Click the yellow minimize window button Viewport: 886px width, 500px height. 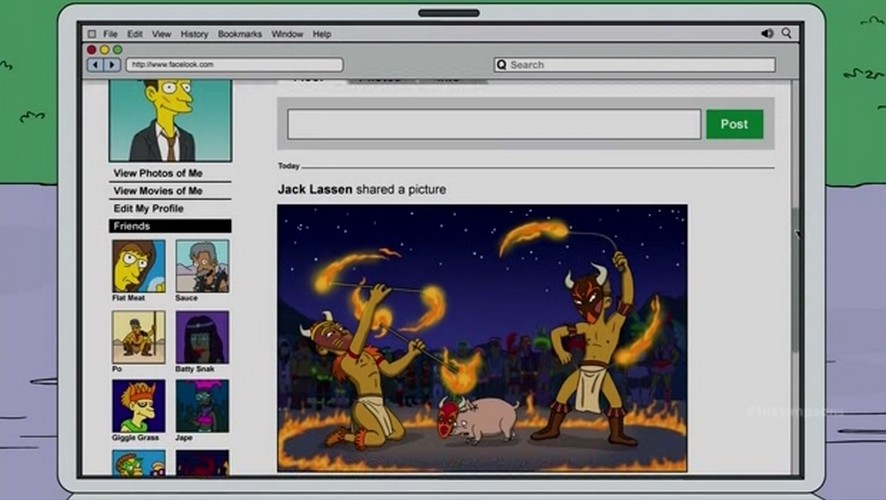pyautogui.click(x=105, y=50)
